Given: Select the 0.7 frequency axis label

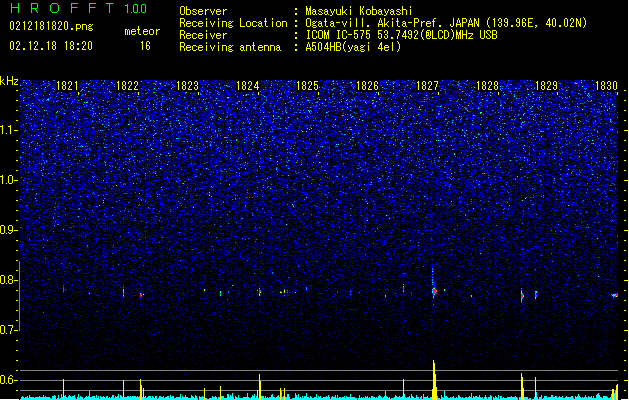Looking at the screenshot, I should pos(8,330).
